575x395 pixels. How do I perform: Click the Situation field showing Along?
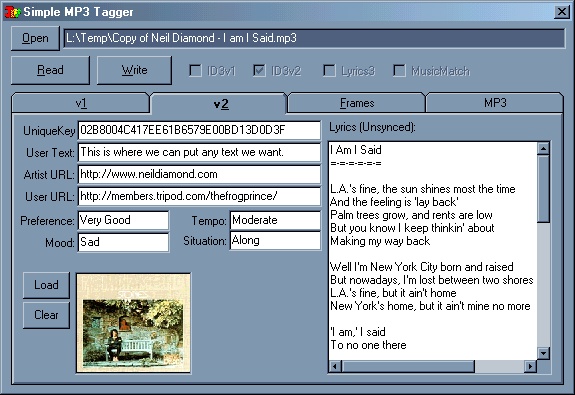tap(275, 241)
